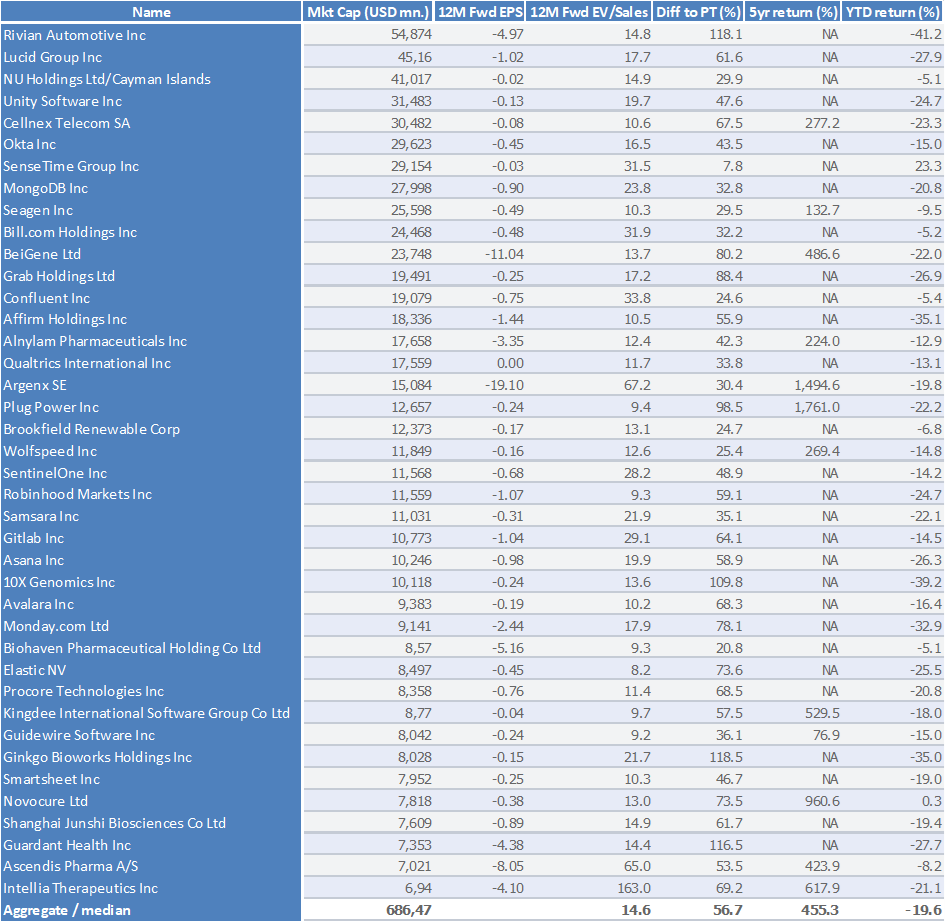Click median 5yr return 455.3
Viewport: 945px width, 922px height.
[820, 911]
